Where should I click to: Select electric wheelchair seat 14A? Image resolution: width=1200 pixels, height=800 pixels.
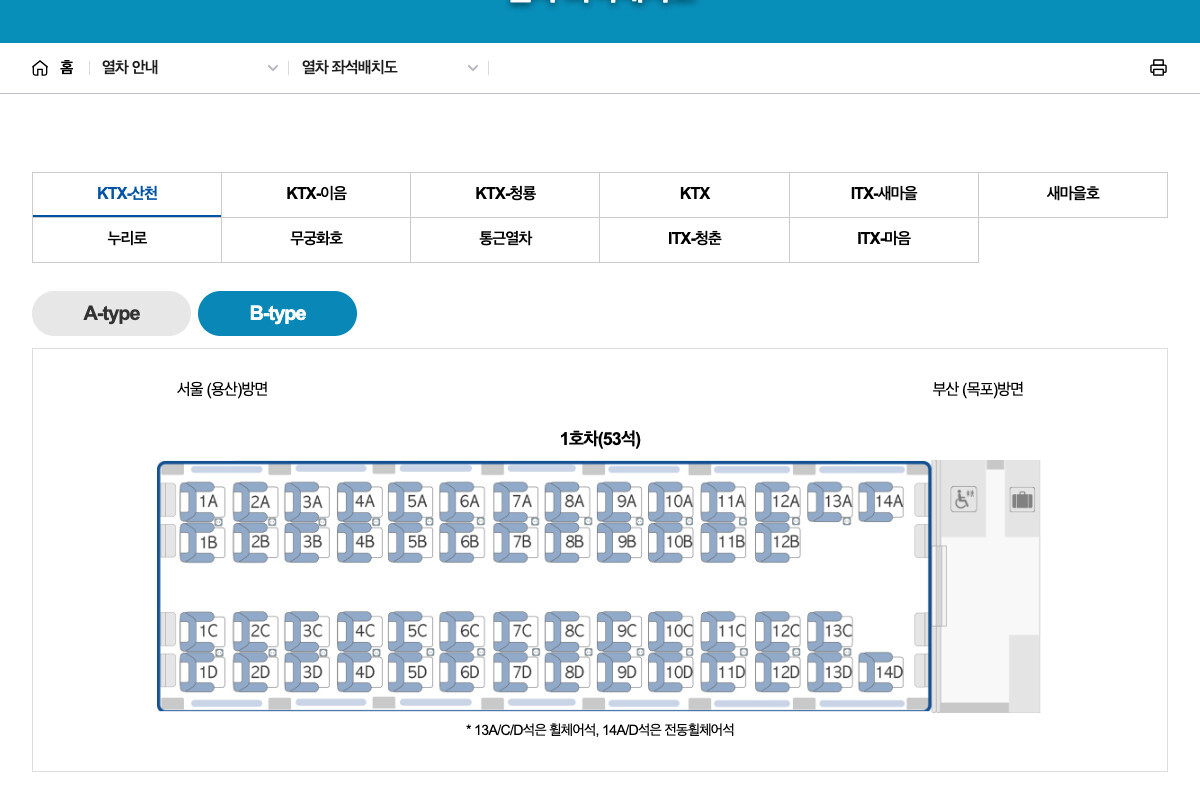(x=882, y=501)
